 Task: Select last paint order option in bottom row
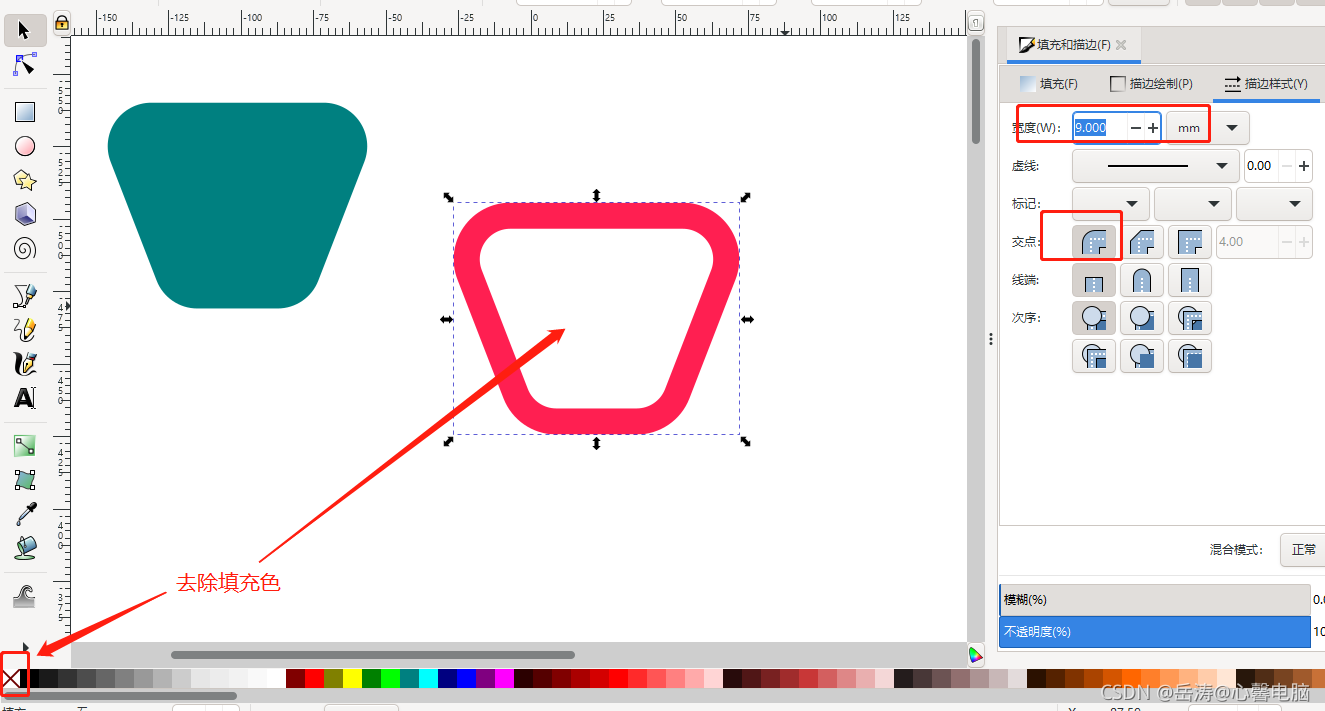click(1190, 356)
